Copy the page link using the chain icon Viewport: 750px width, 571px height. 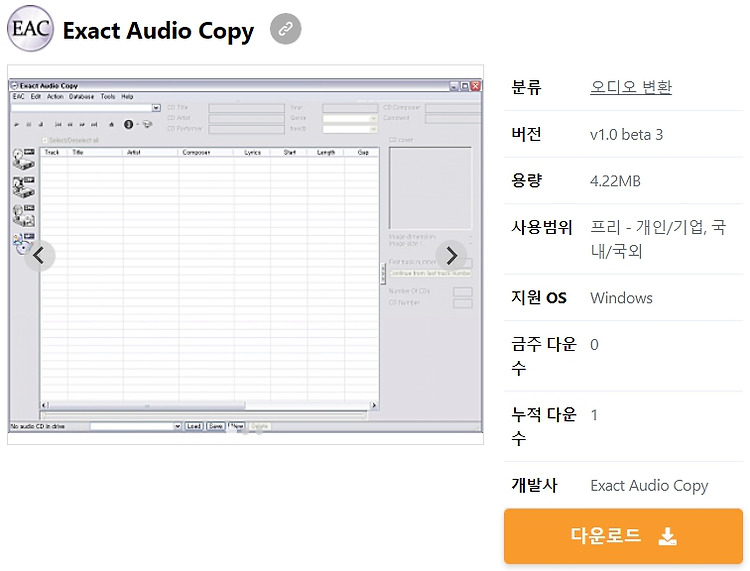[x=286, y=29]
